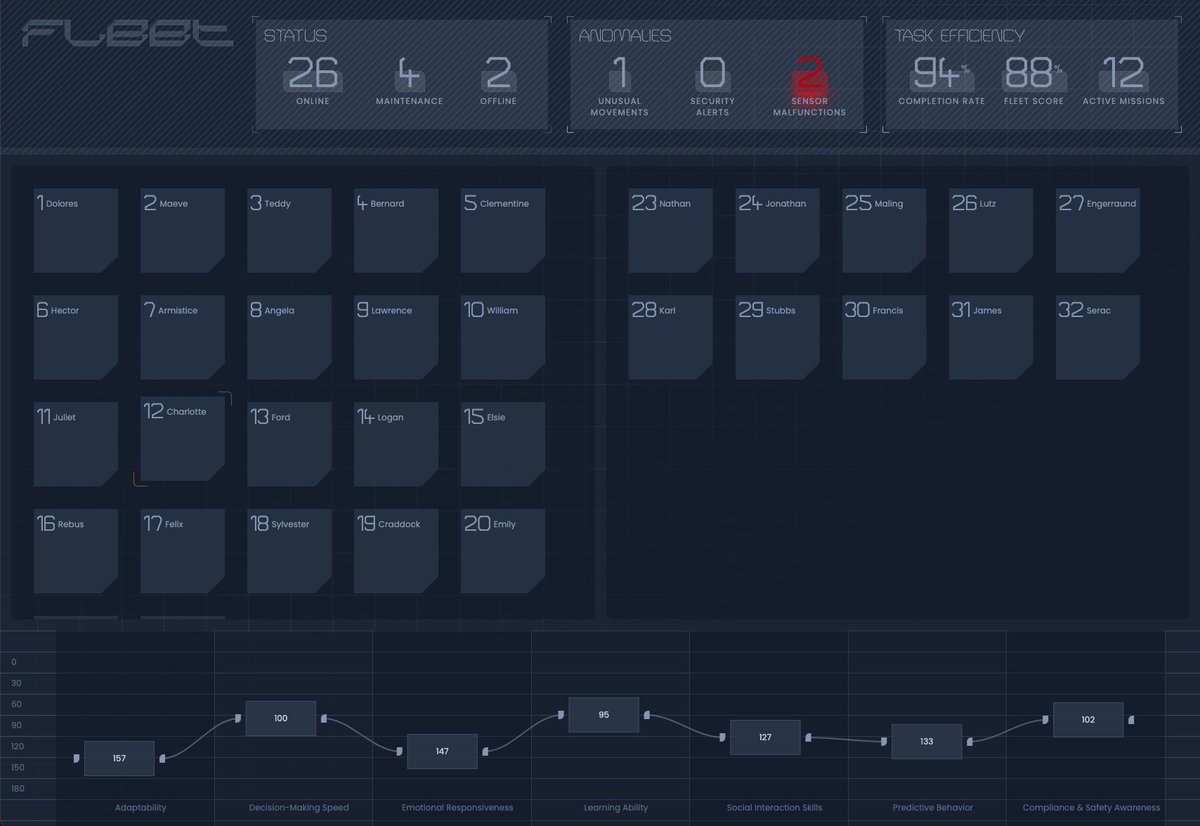Click the Emotional Responsiveness axis label
1200x826 pixels.
(457, 808)
